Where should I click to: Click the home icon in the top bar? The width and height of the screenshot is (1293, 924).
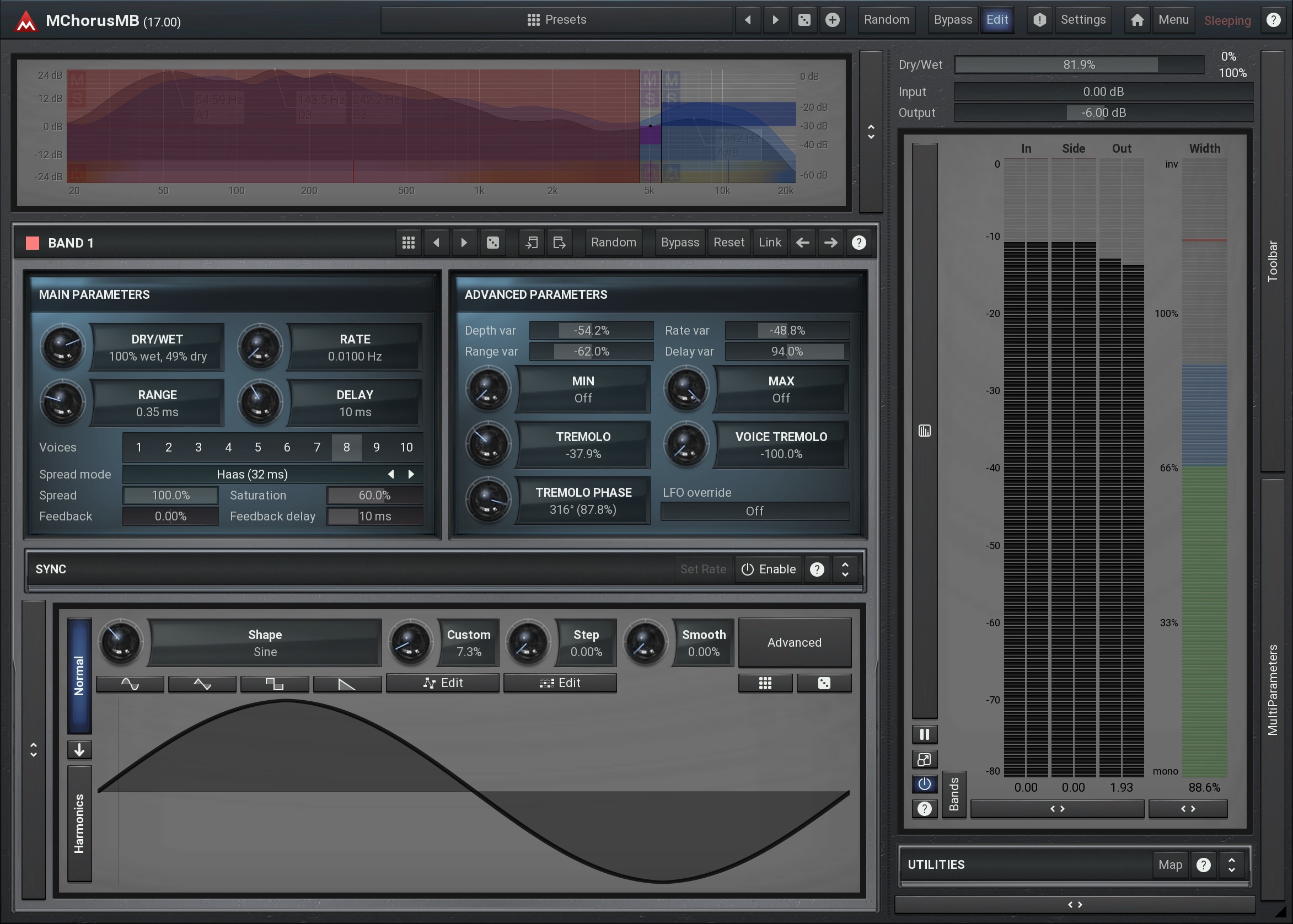[x=1137, y=20]
